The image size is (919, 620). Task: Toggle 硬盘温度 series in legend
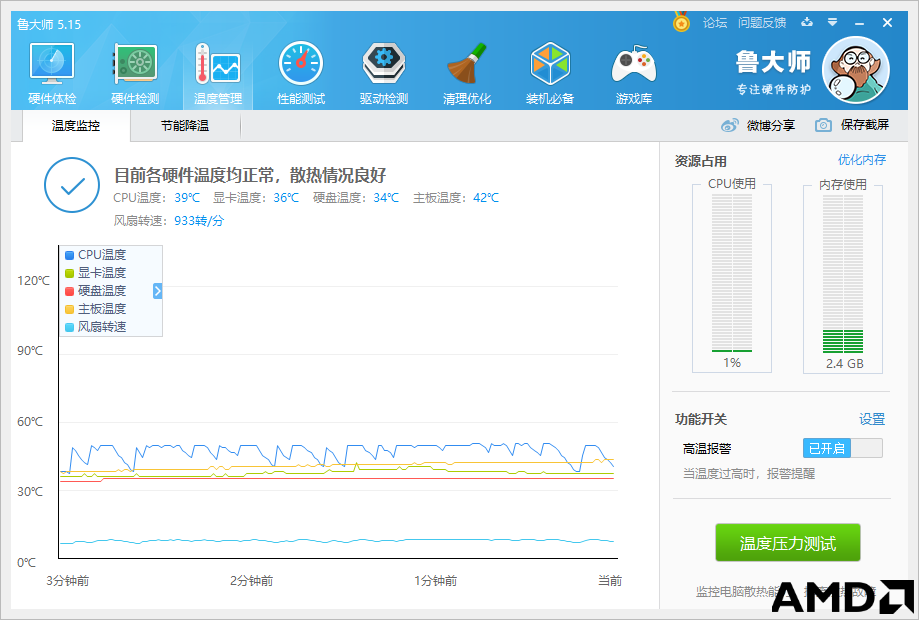(96, 291)
